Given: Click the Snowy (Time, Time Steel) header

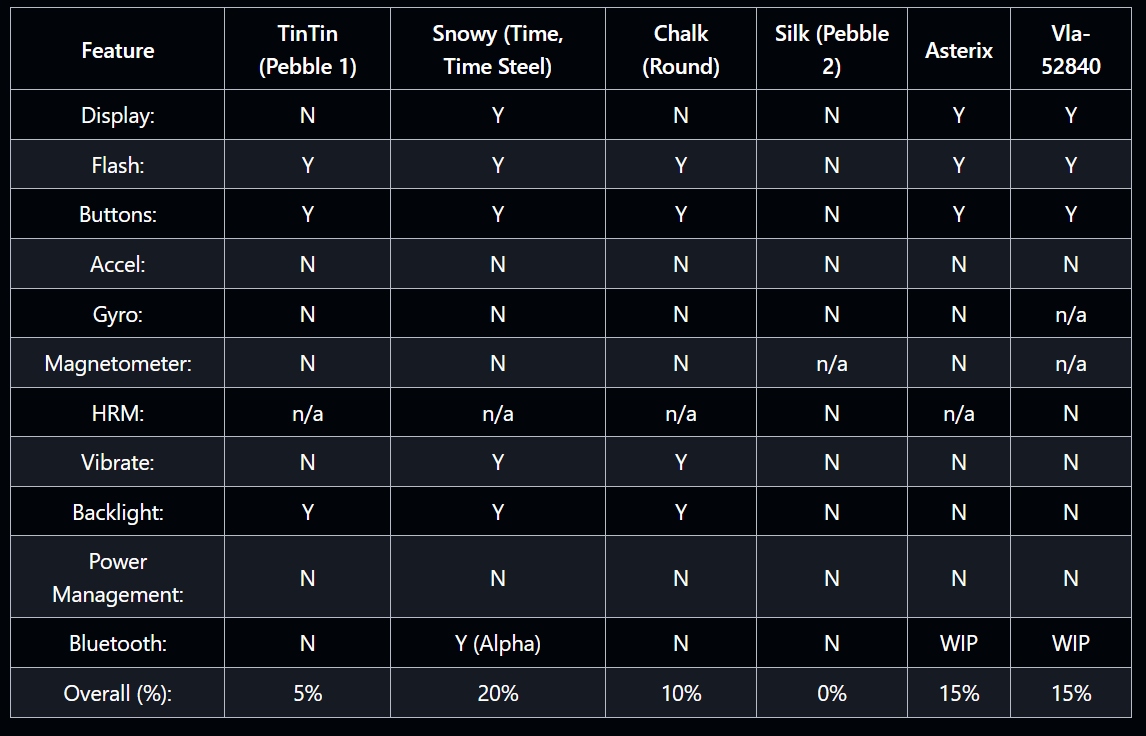Looking at the screenshot, I should (497, 50).
